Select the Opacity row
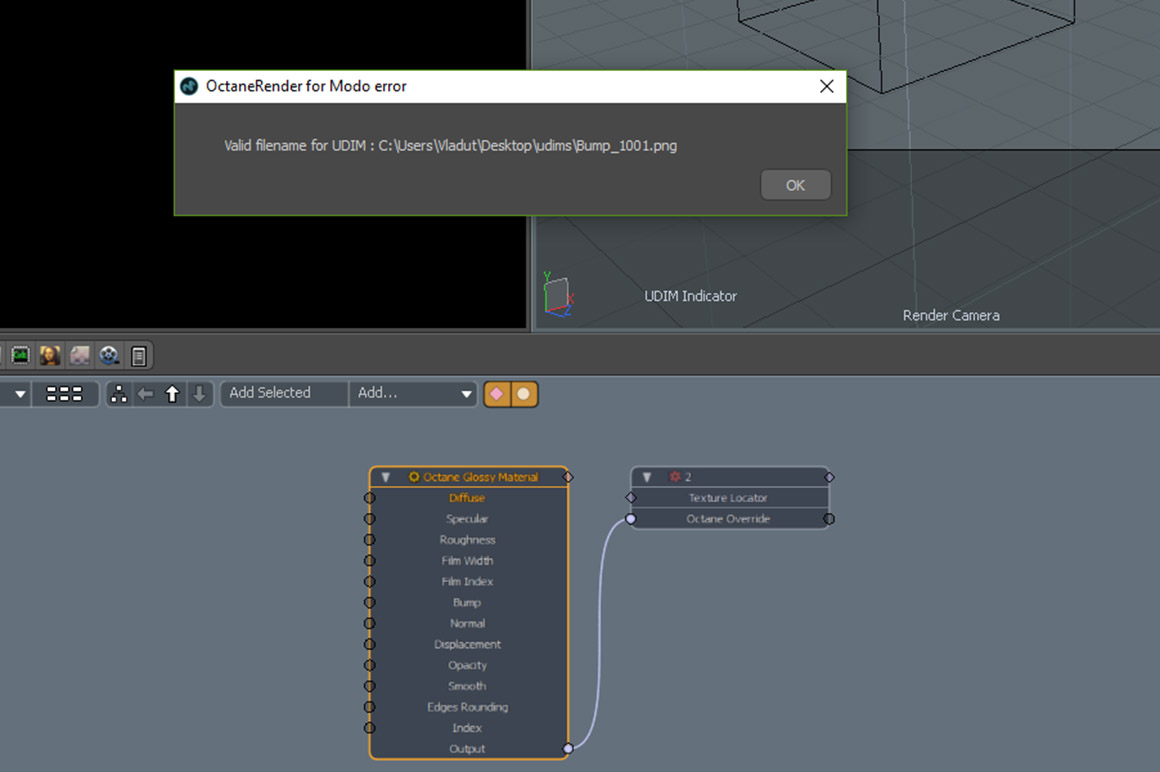This screenshot has height=772, width=1160. point(468,665)
